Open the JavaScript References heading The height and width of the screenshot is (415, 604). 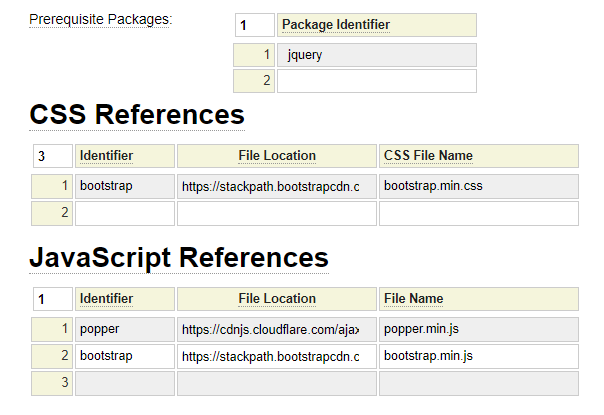[179, 257]
